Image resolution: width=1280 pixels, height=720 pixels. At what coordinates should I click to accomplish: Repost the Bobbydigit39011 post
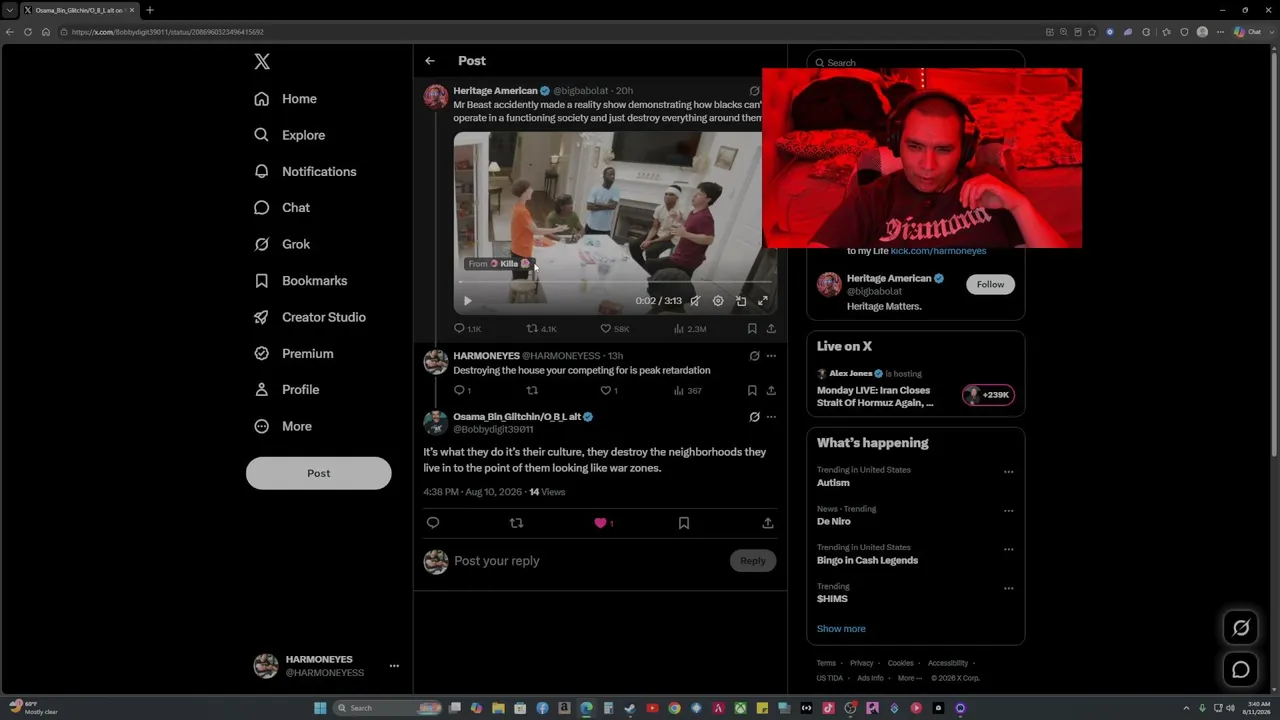point(516,523)
